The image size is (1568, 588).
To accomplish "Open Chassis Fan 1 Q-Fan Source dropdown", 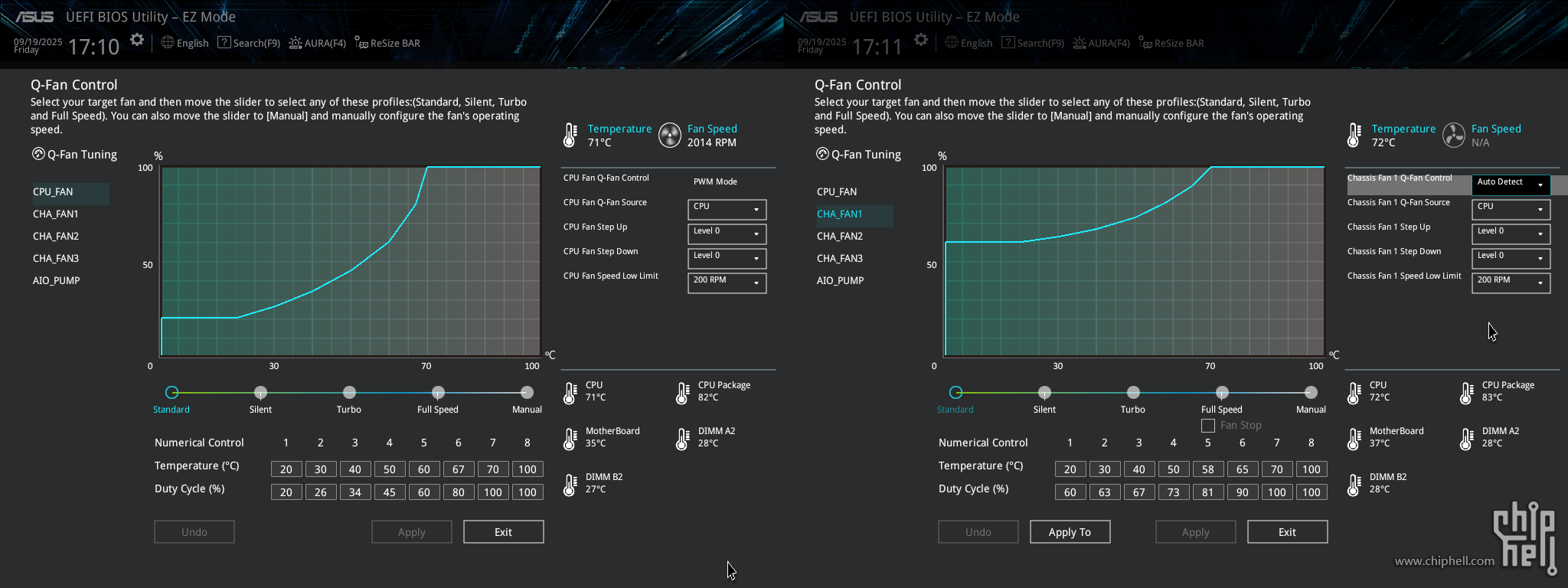I will coord(1511,209).
